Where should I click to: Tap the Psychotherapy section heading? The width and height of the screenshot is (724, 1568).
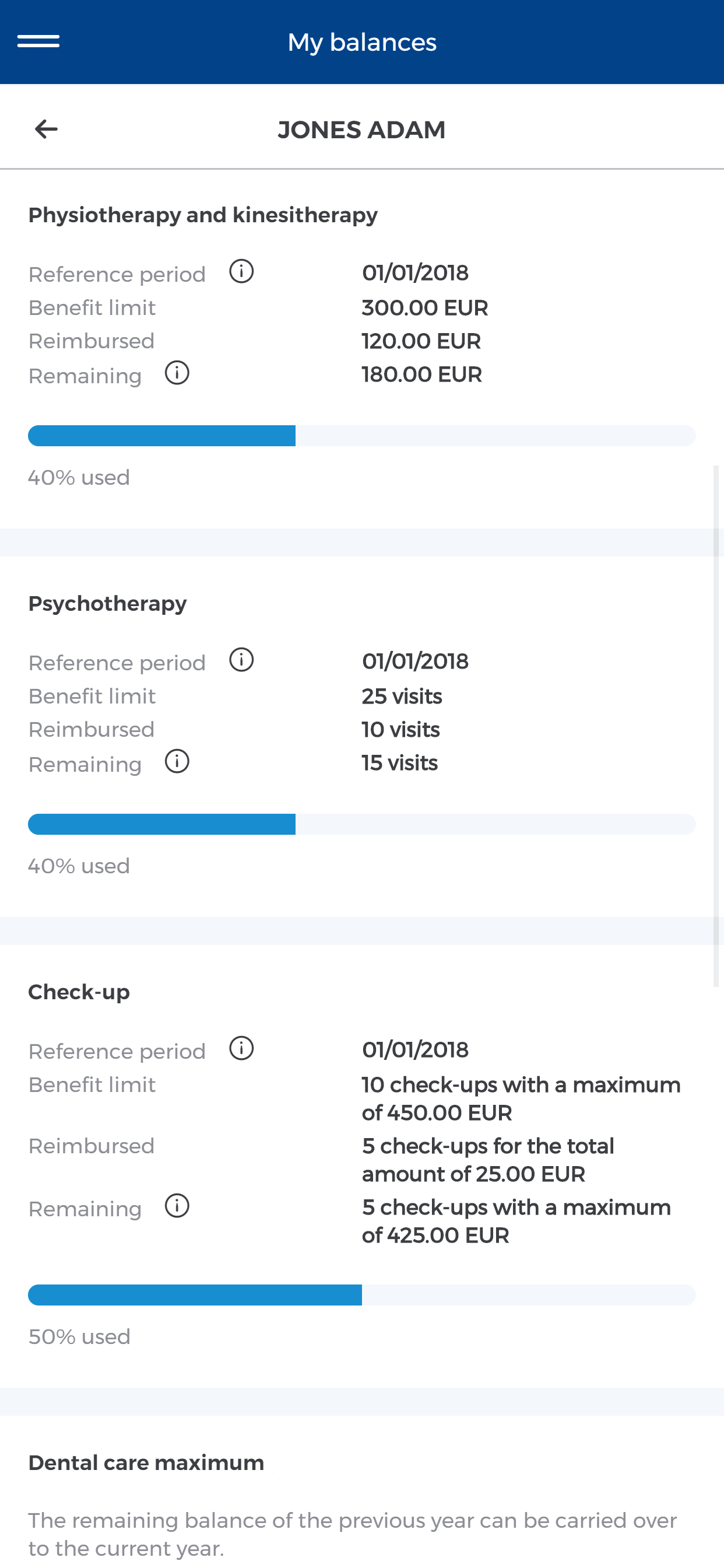tap(108, 604)
